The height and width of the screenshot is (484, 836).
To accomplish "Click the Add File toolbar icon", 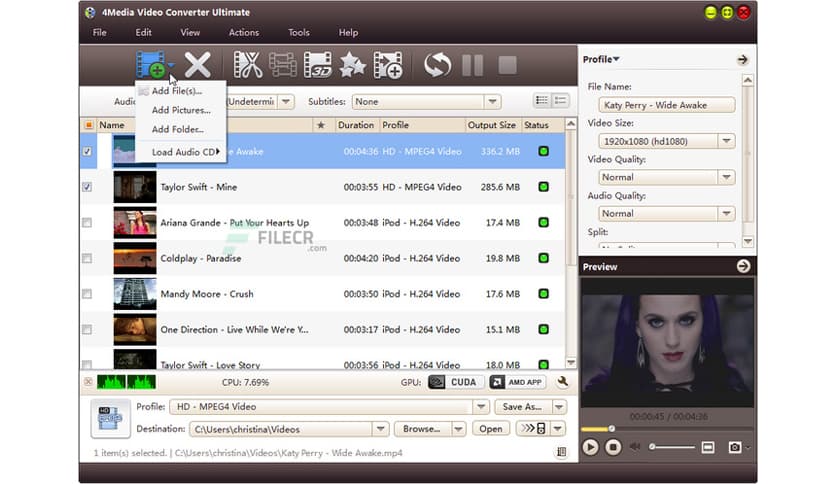I will click(151, 64).
